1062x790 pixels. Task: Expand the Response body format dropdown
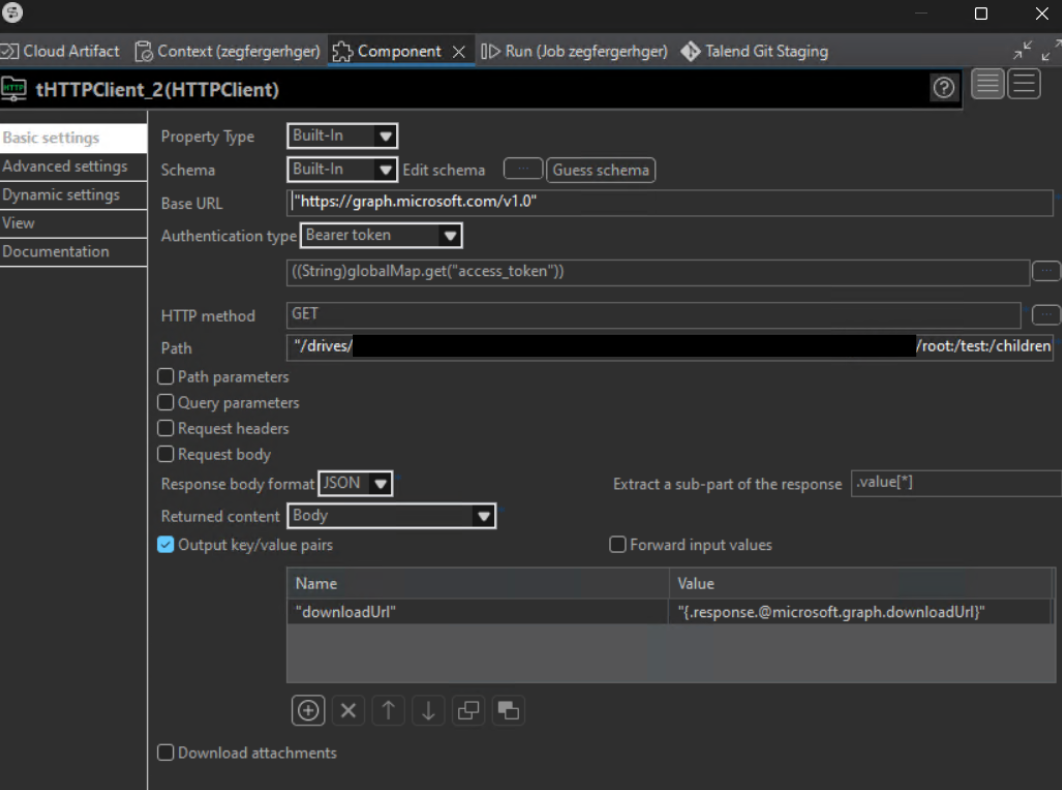point(355,483)
